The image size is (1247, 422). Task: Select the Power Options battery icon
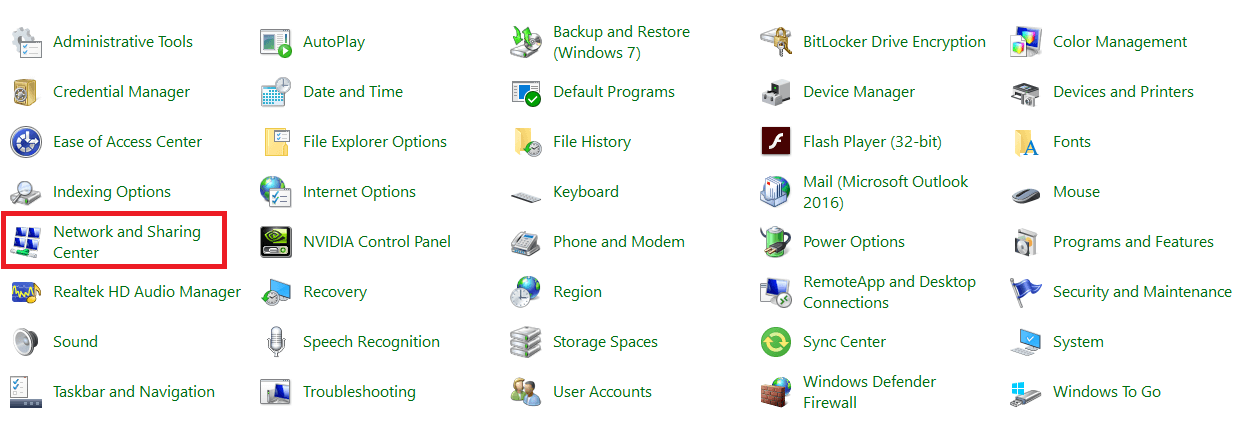click(776, 242)
